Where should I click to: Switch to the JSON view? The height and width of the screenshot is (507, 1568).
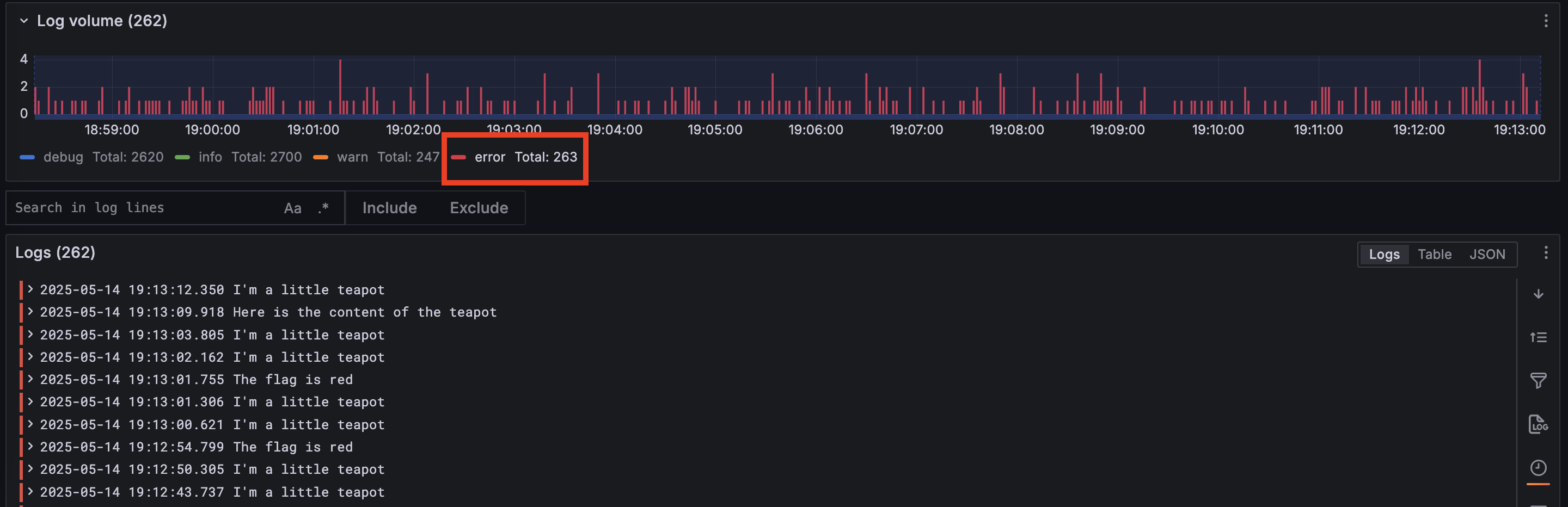pos(1487,254)
